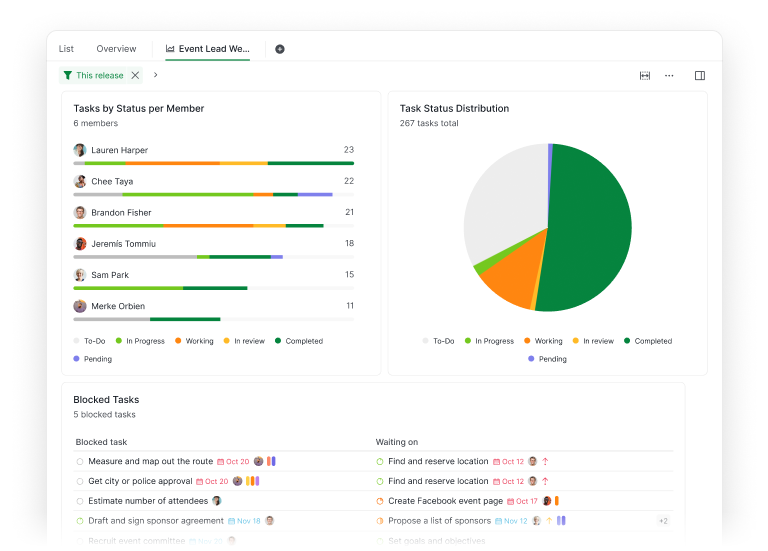Click Jeremis Tommiu's task count 18
The height and width of the screenshot is (551, 768).
349,243
